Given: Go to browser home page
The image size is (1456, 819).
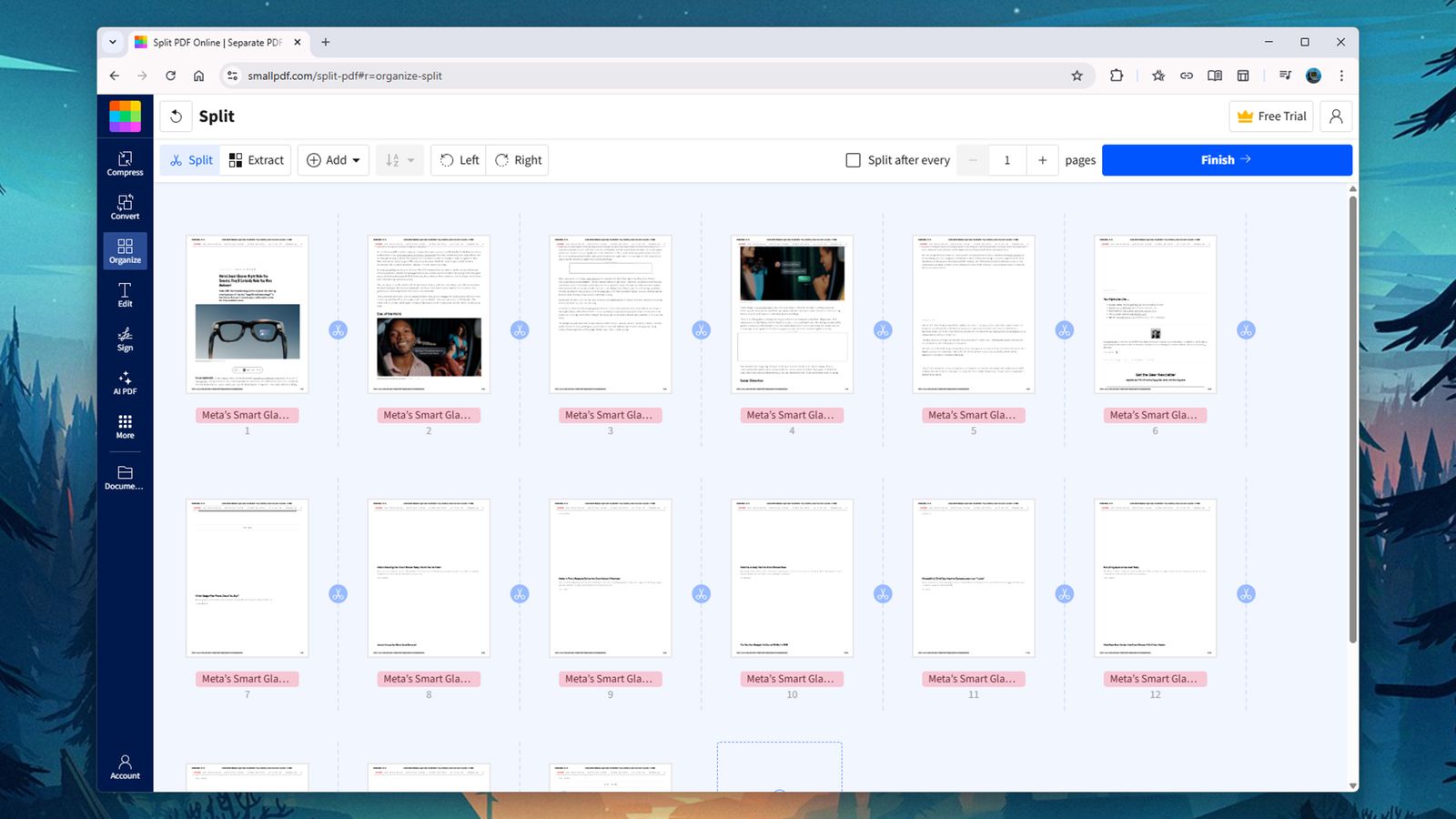Looking at the screenshot, I should point(198,76).
